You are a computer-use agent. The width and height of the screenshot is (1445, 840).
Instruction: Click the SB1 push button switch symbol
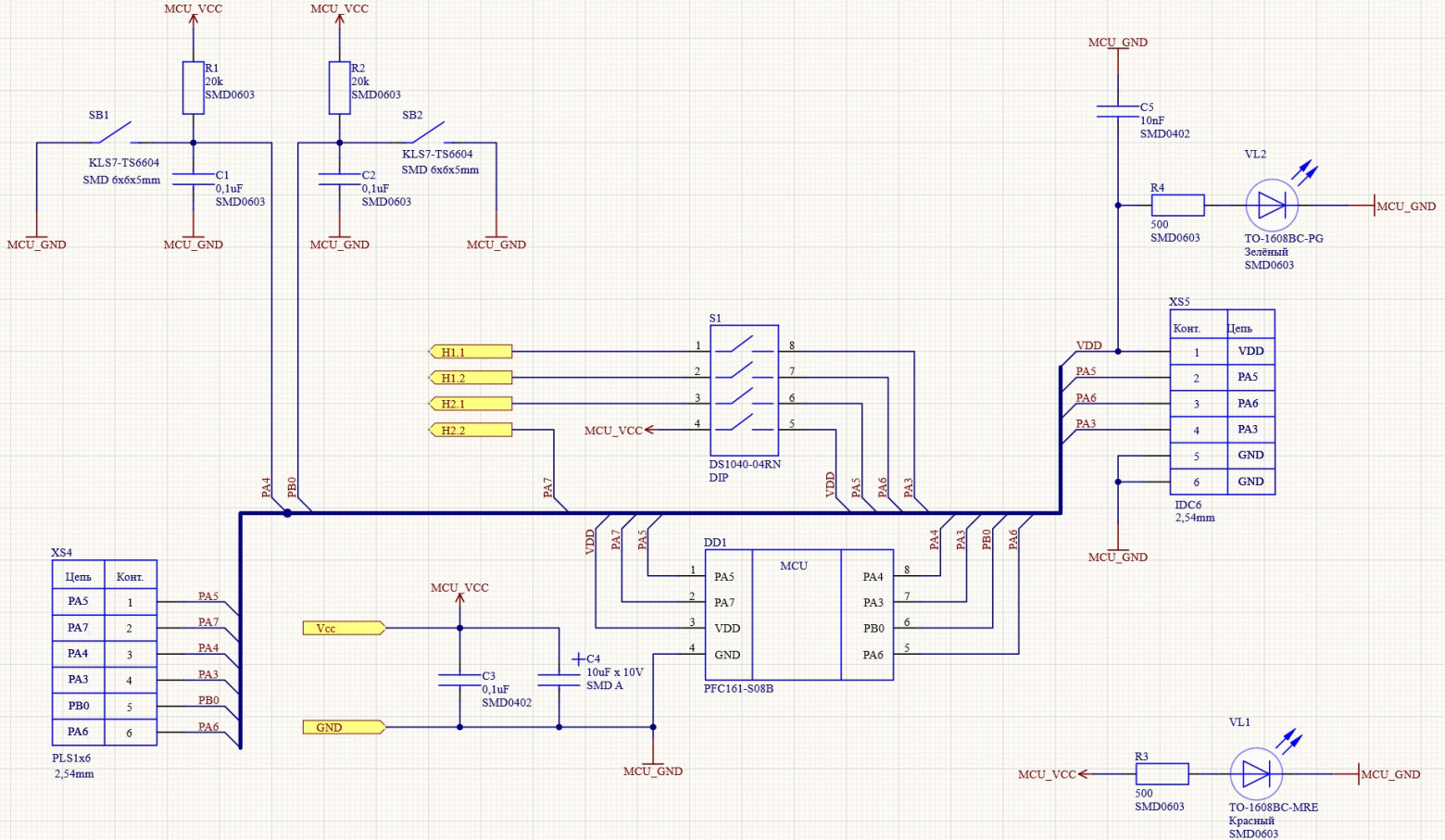pyautogui.click(x=113, y=134)
